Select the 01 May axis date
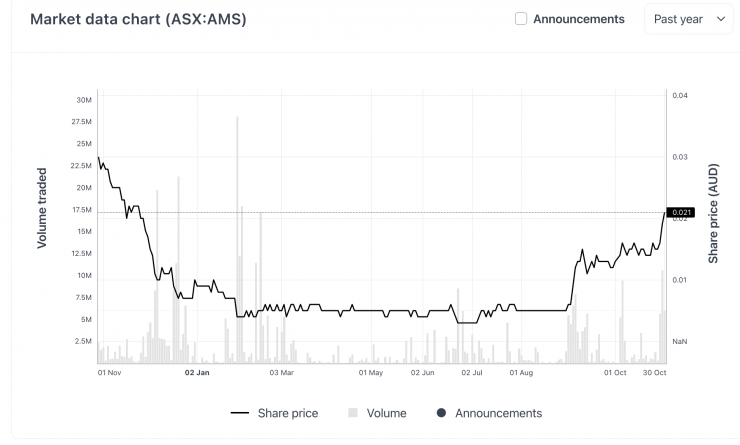The width and height of the screenshot is (740, 445). point(370,373)
